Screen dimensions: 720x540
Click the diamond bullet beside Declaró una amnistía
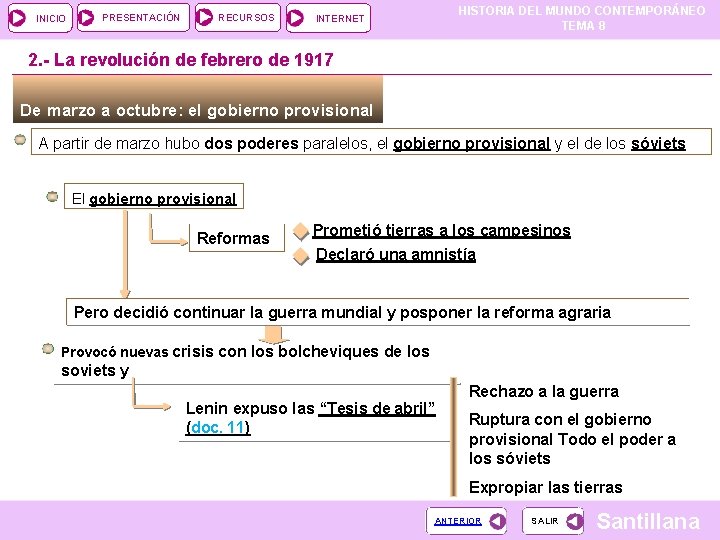(301, 257)
